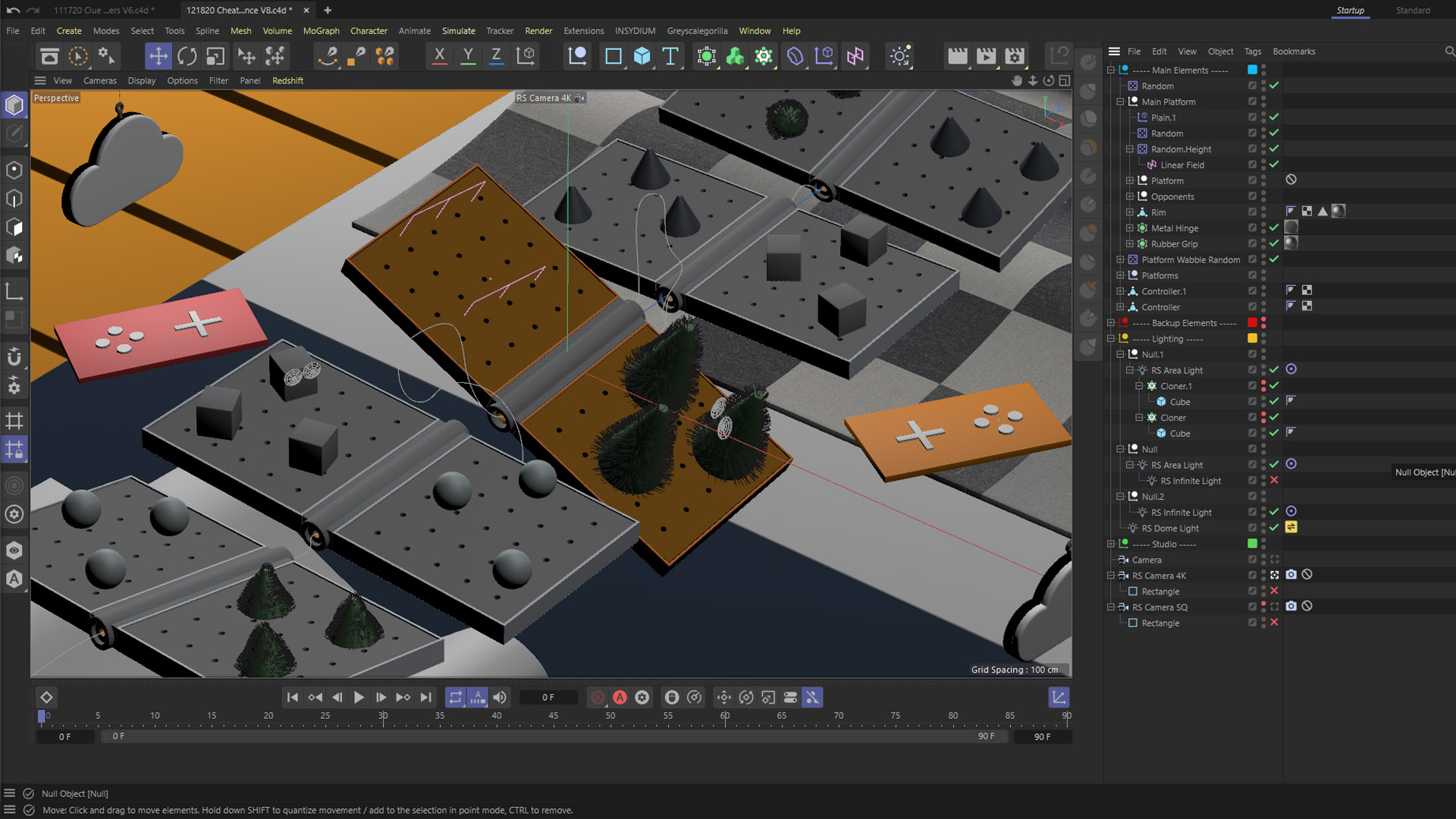Screen dimensions: 1456x819
Task: Toggle Rubber Grip enable checkmark
Action: click(x=1274, y=243)
